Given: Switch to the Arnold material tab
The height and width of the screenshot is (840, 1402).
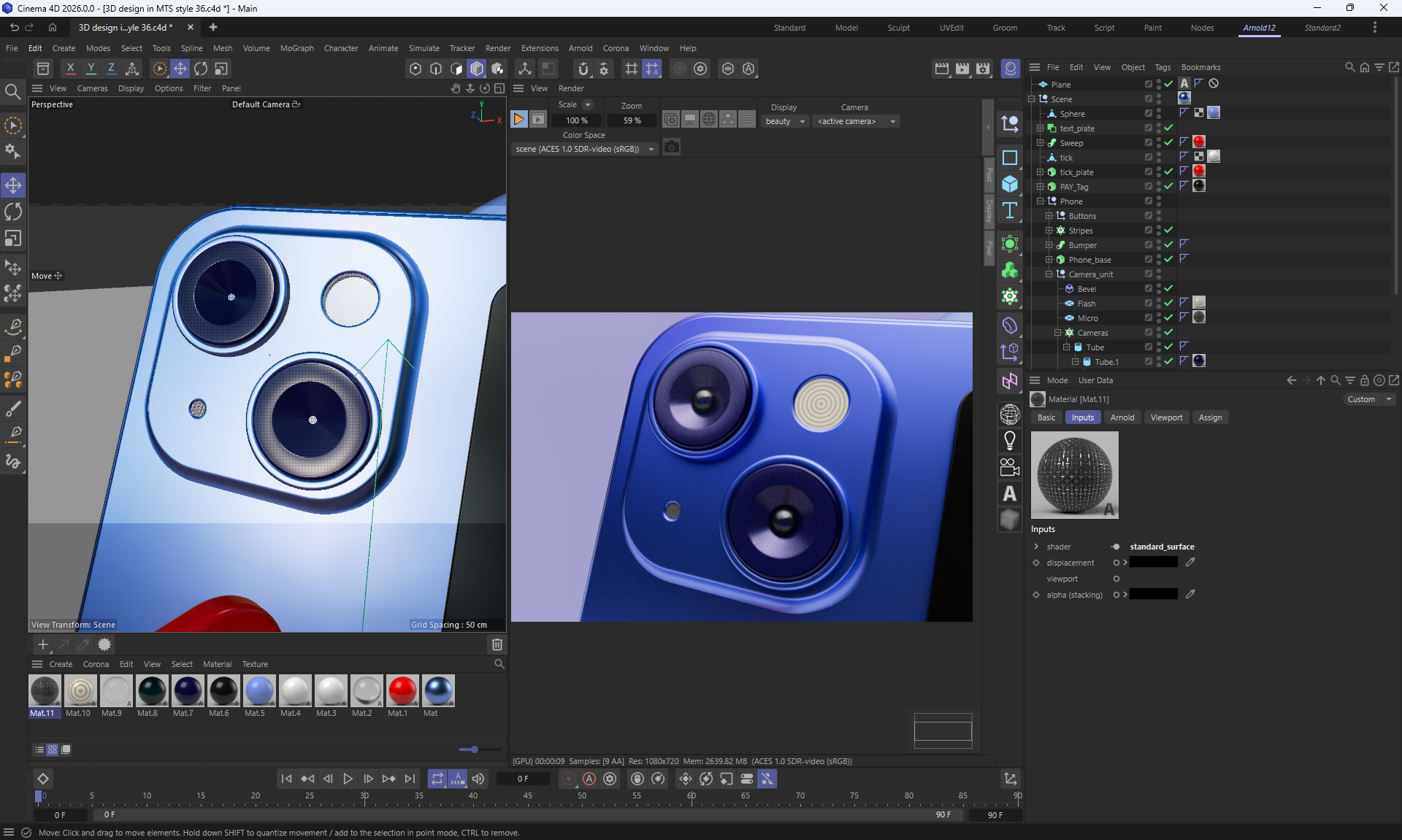Looking at the screenshot, I should 1122,417.
